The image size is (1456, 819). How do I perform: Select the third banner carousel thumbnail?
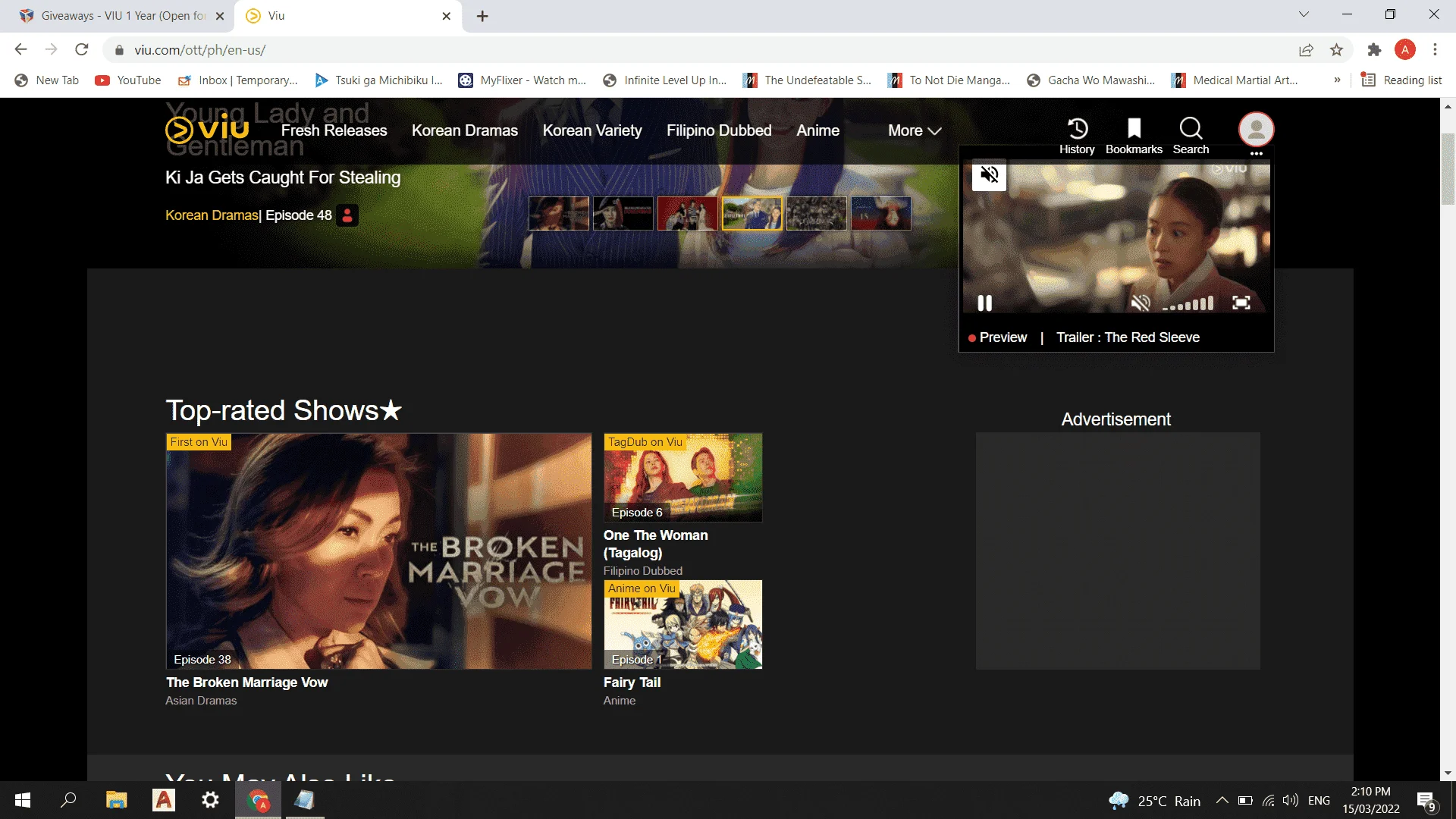point(688,213)
